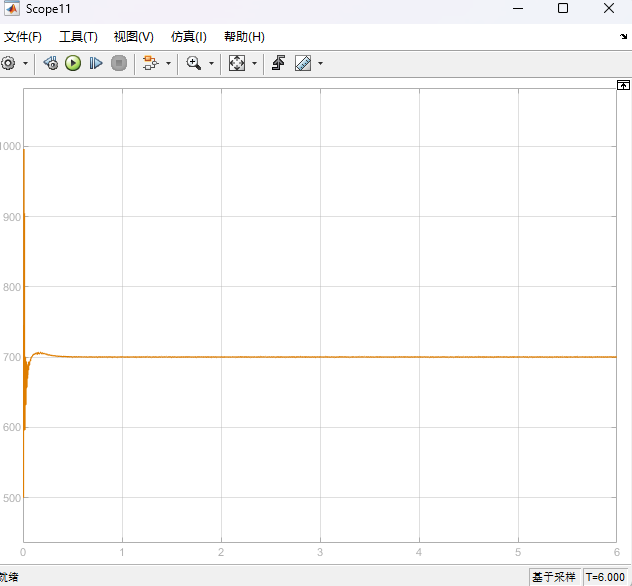Viewport: 632px width, 586px height.
Task: Click the highlight Simulink block icon
Action: pos(151,63)
